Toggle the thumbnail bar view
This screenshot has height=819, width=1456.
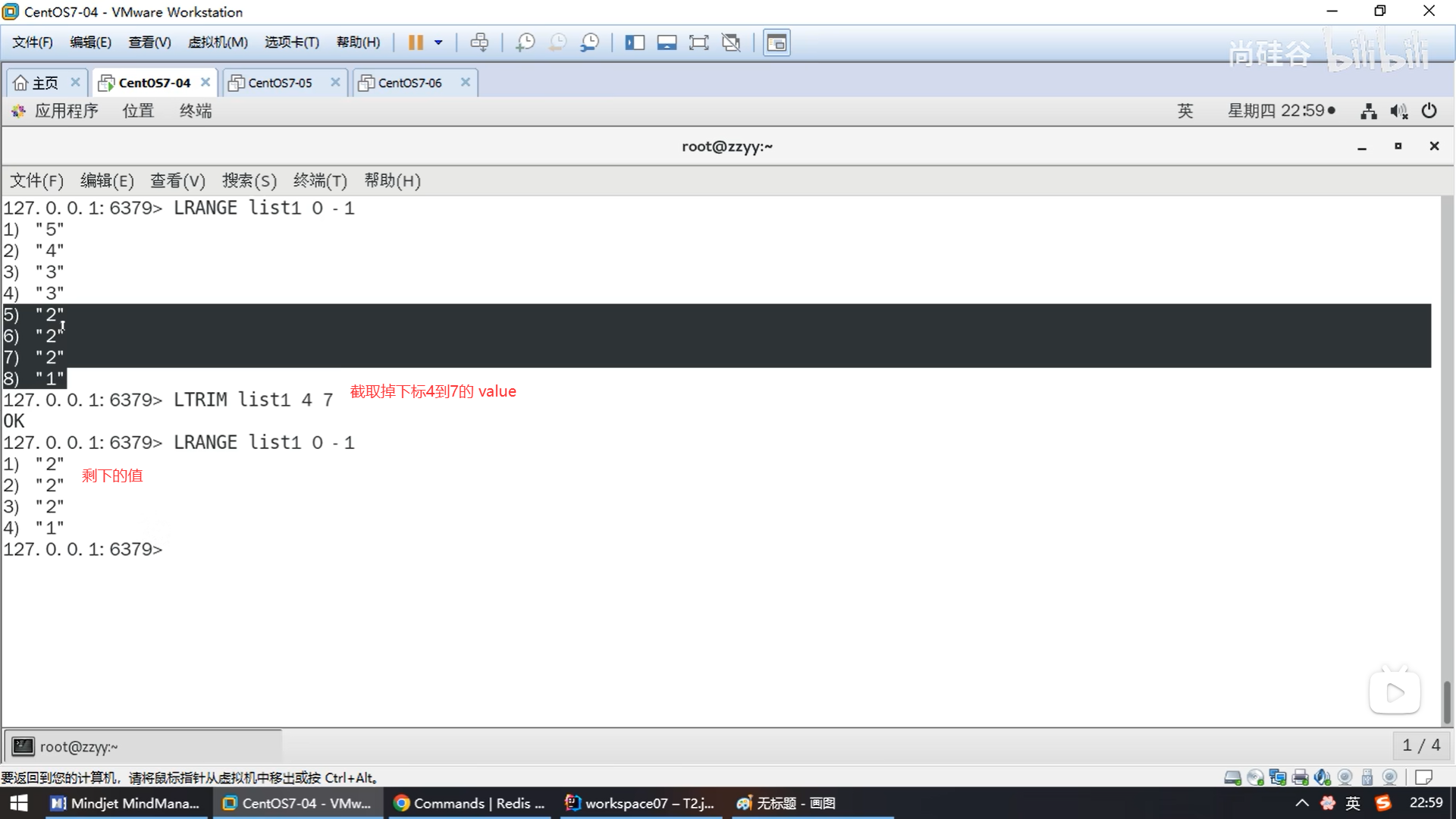click(x=667, y=42)
